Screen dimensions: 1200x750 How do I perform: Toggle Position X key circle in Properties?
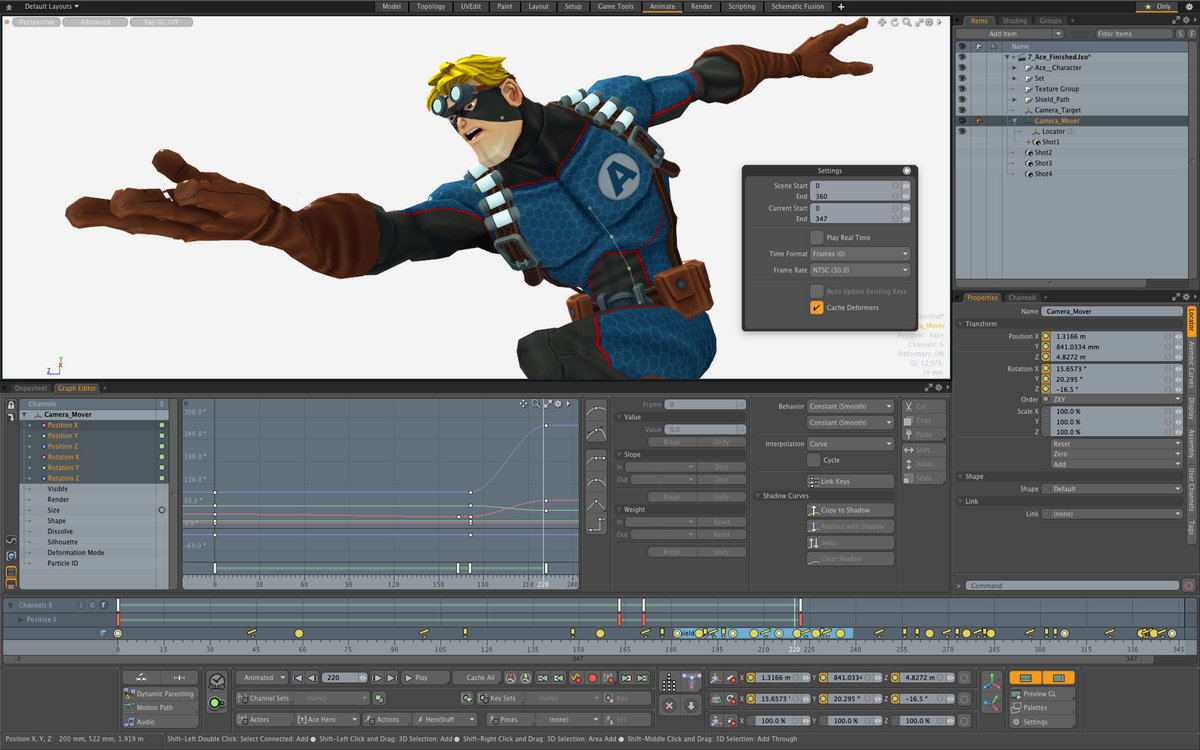tap(1046, 337)
